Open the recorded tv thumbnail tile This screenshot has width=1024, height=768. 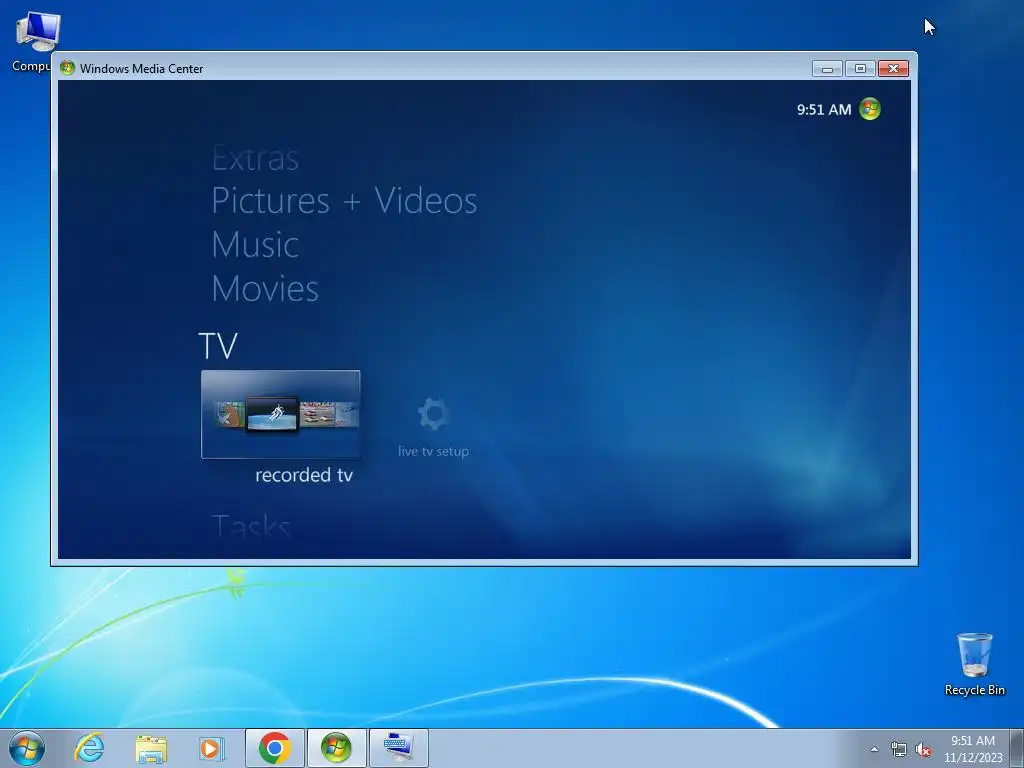point(280,414)
